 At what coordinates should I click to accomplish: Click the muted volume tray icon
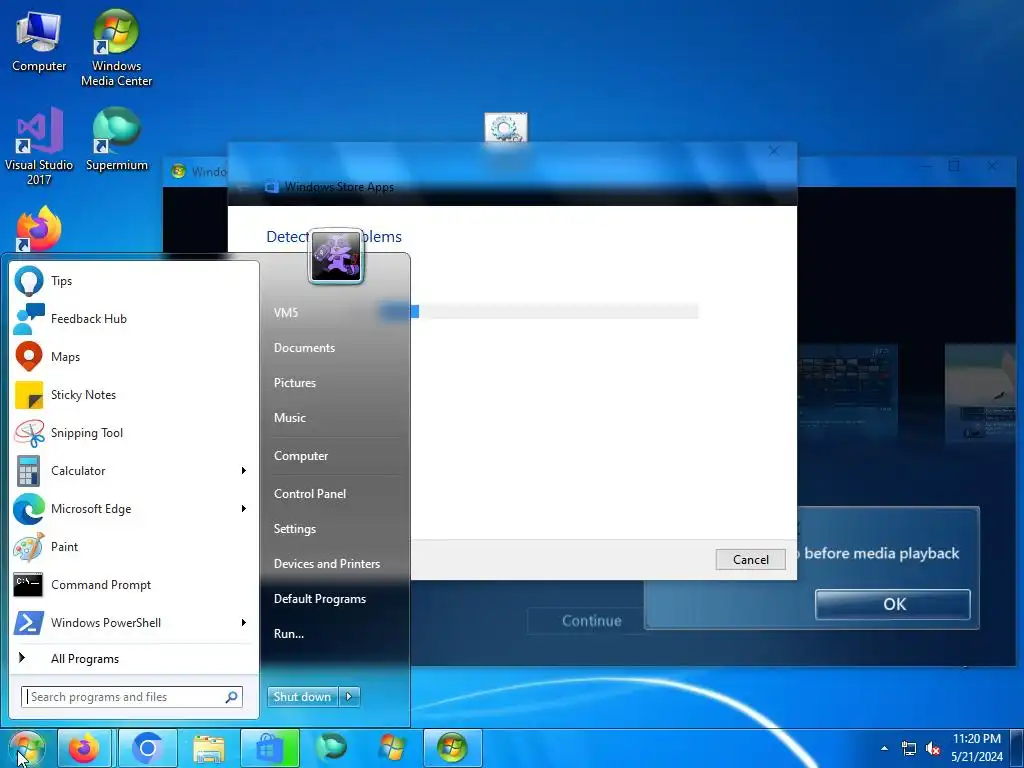[933, 748]
